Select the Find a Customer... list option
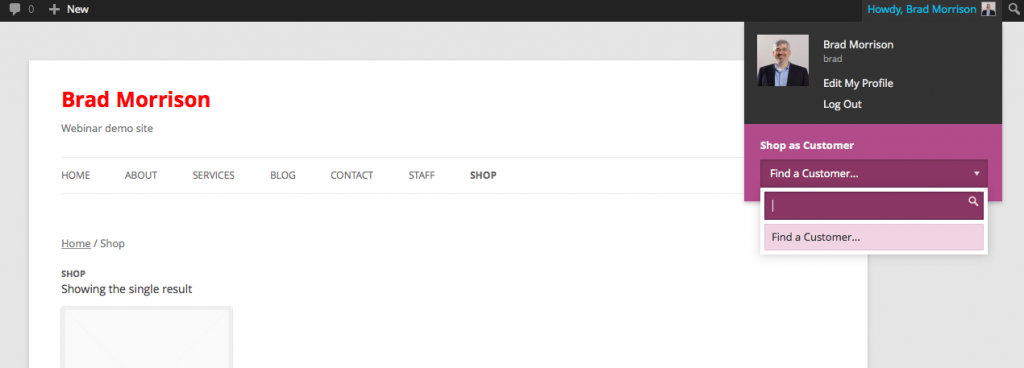The width and height of the screenshot is (1024, 368). click(874, 238)
